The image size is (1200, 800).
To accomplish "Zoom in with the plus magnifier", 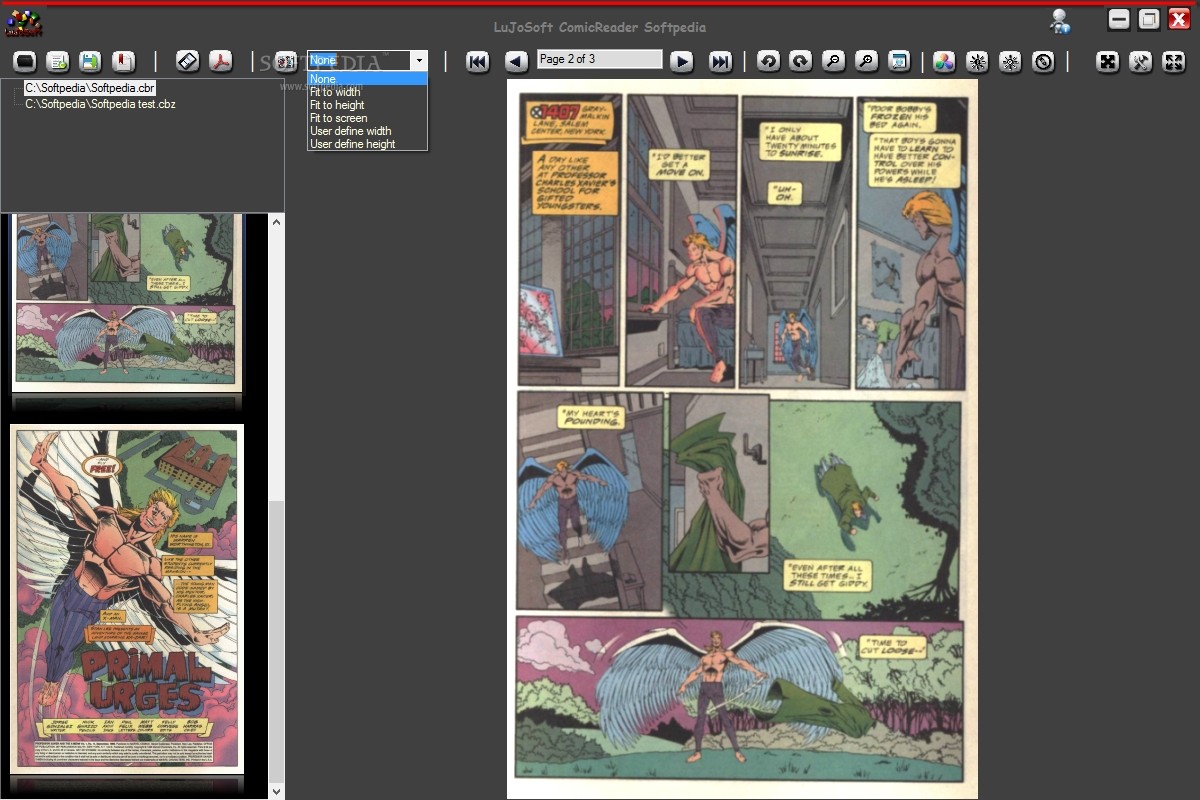I will pyautogui.click(x=866, y=62).
